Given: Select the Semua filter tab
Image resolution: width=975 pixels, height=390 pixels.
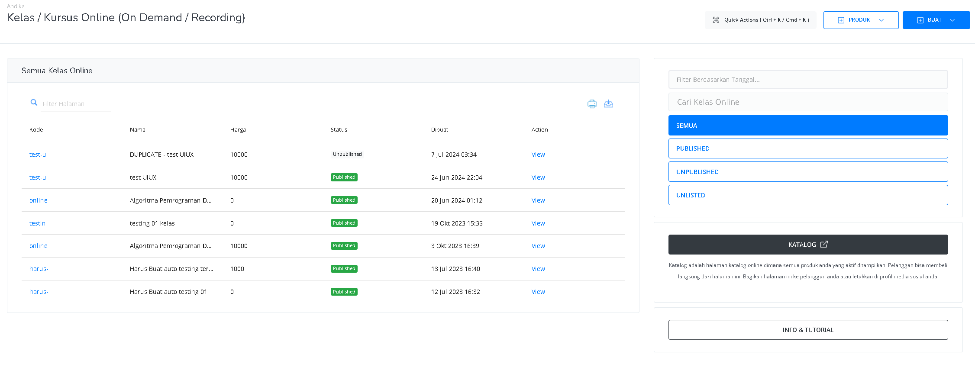Looking at the screenshot, I should click(808, 125).
